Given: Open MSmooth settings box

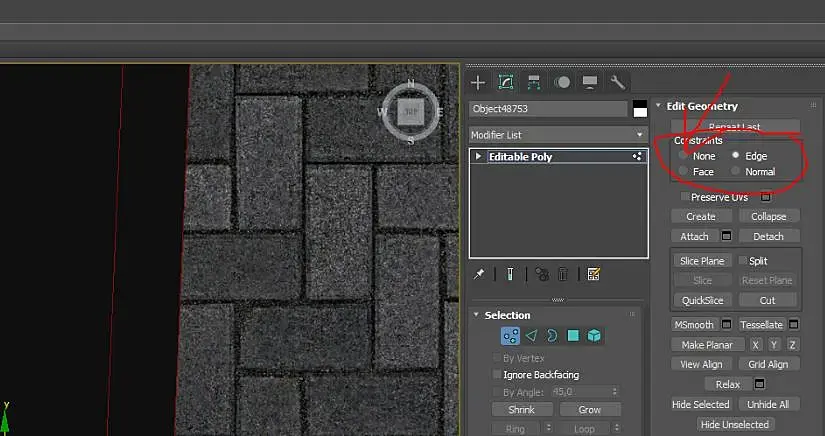Looking at the screenshot, I should click(727, 325).
